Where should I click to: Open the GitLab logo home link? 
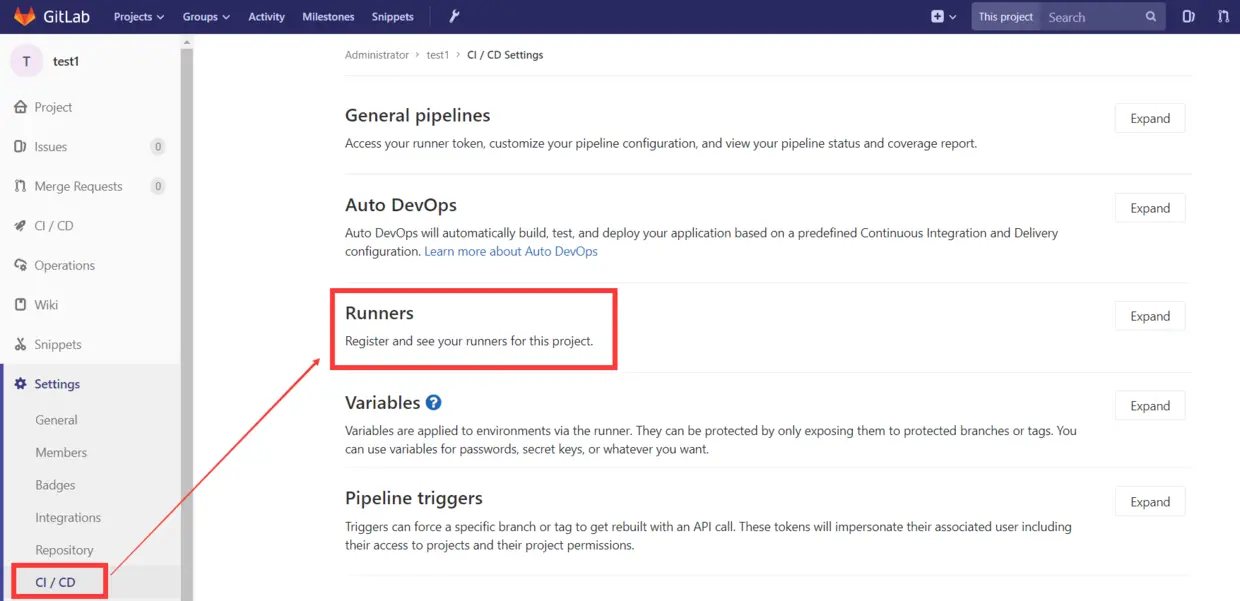53,16
